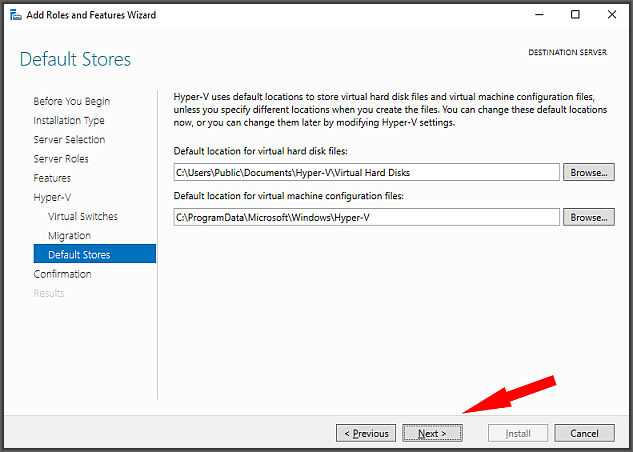This screenshot has width=633, height=452.
Task: Open the Virtual Switches sub-step
Action: point(83,216)
